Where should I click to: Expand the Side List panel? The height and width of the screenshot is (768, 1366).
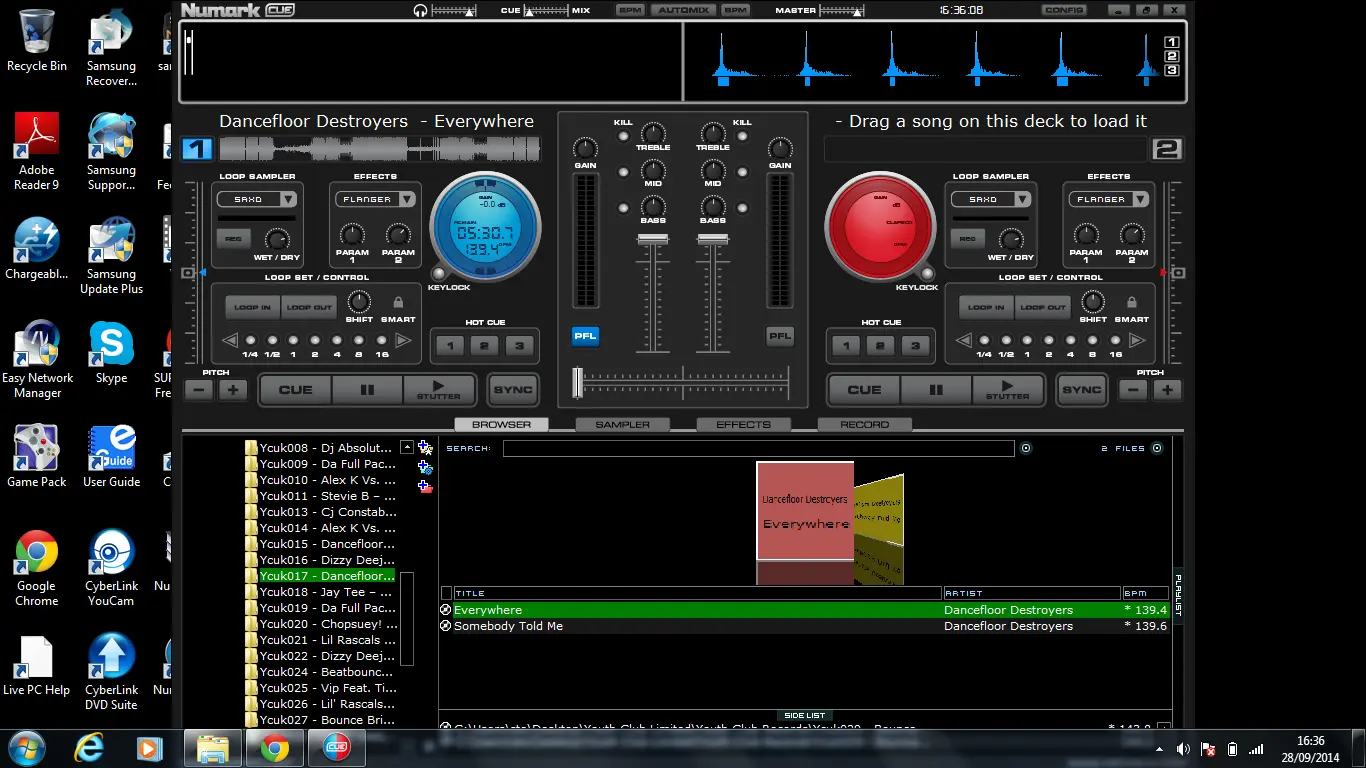click(x=805, y=716)
